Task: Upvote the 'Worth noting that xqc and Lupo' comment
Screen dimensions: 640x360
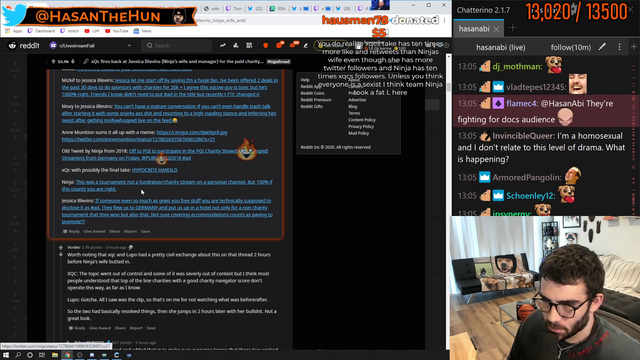Action: point(61,248)
